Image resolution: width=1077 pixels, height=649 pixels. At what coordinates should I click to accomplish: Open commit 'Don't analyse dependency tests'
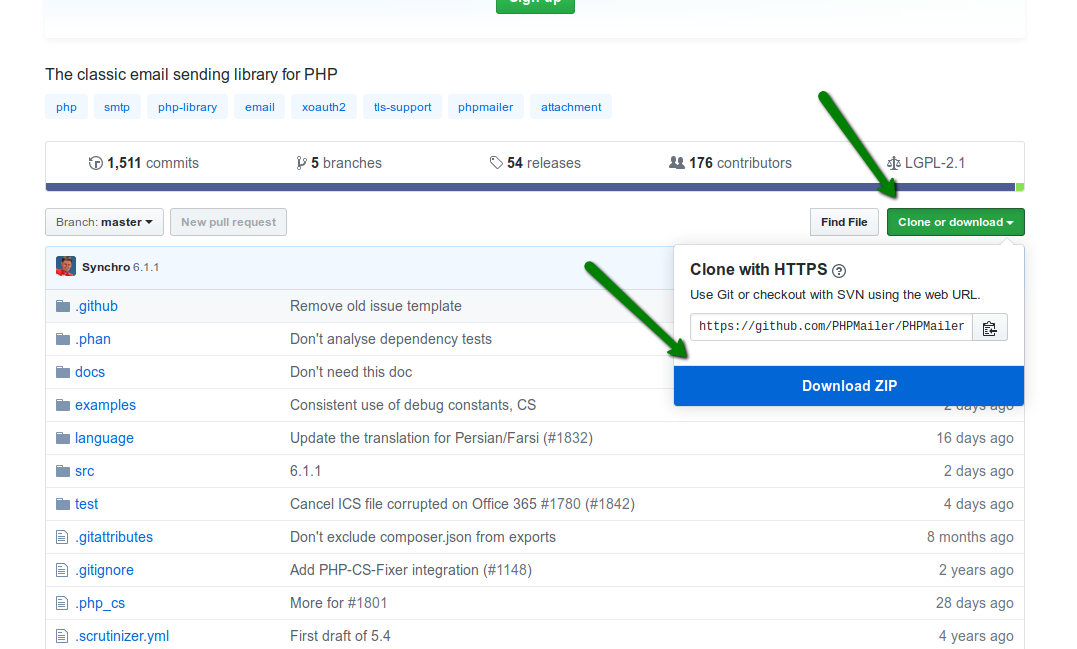pos(391,339)
